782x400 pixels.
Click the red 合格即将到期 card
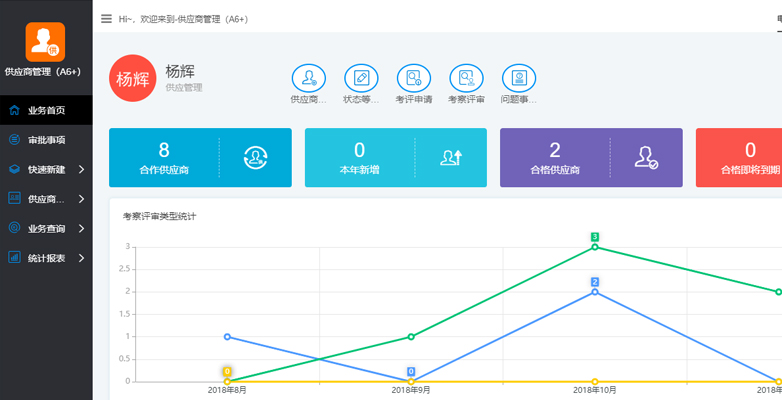738,157
